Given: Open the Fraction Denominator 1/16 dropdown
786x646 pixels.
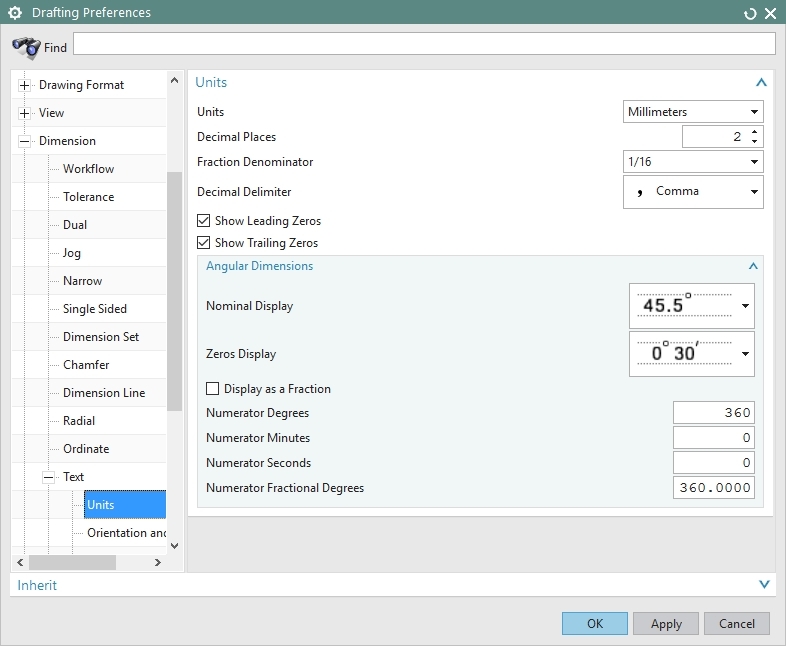Looking at the screenshot, I should (693, 162).
